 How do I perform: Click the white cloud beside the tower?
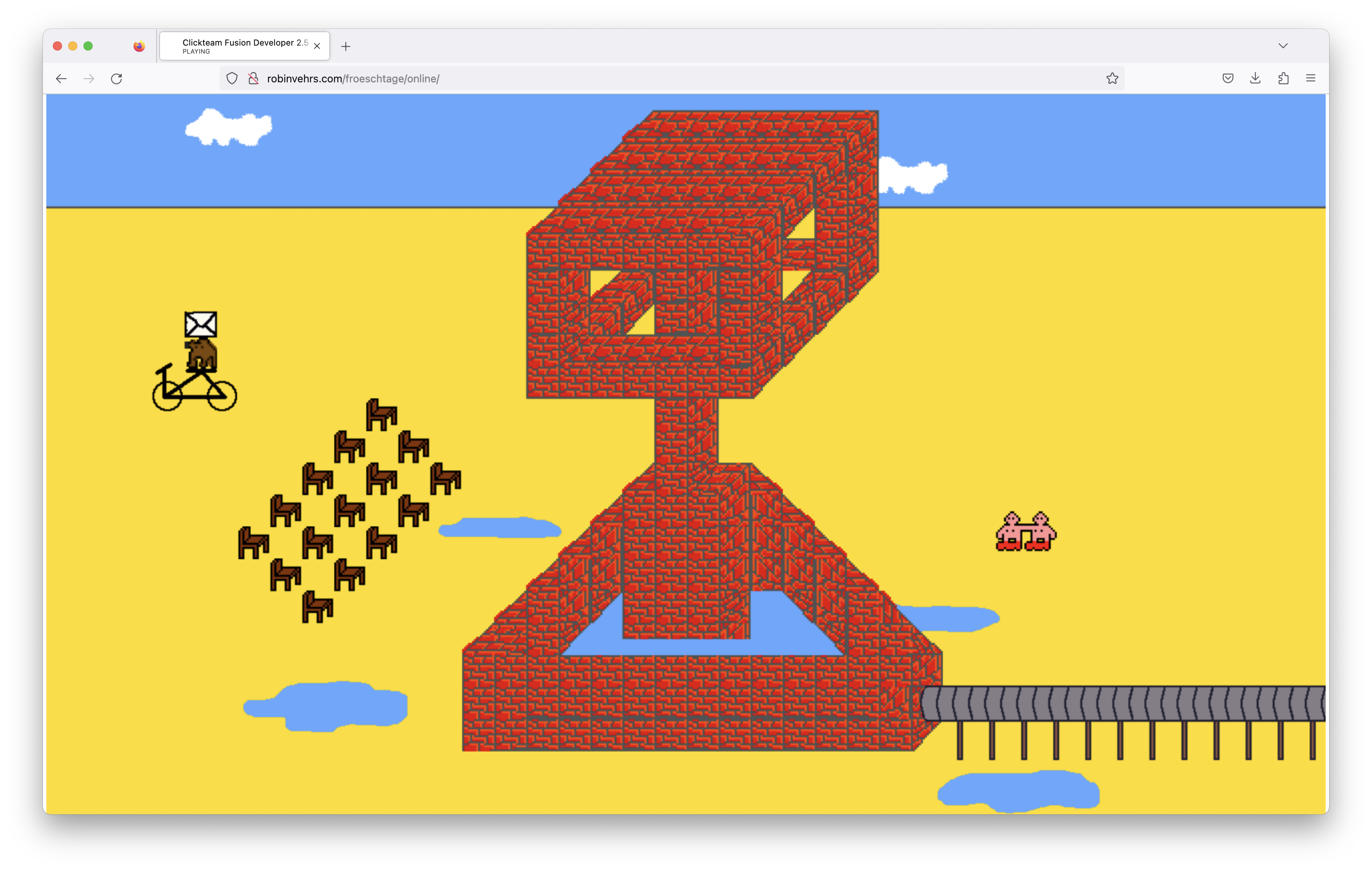[x=913, y=175]
